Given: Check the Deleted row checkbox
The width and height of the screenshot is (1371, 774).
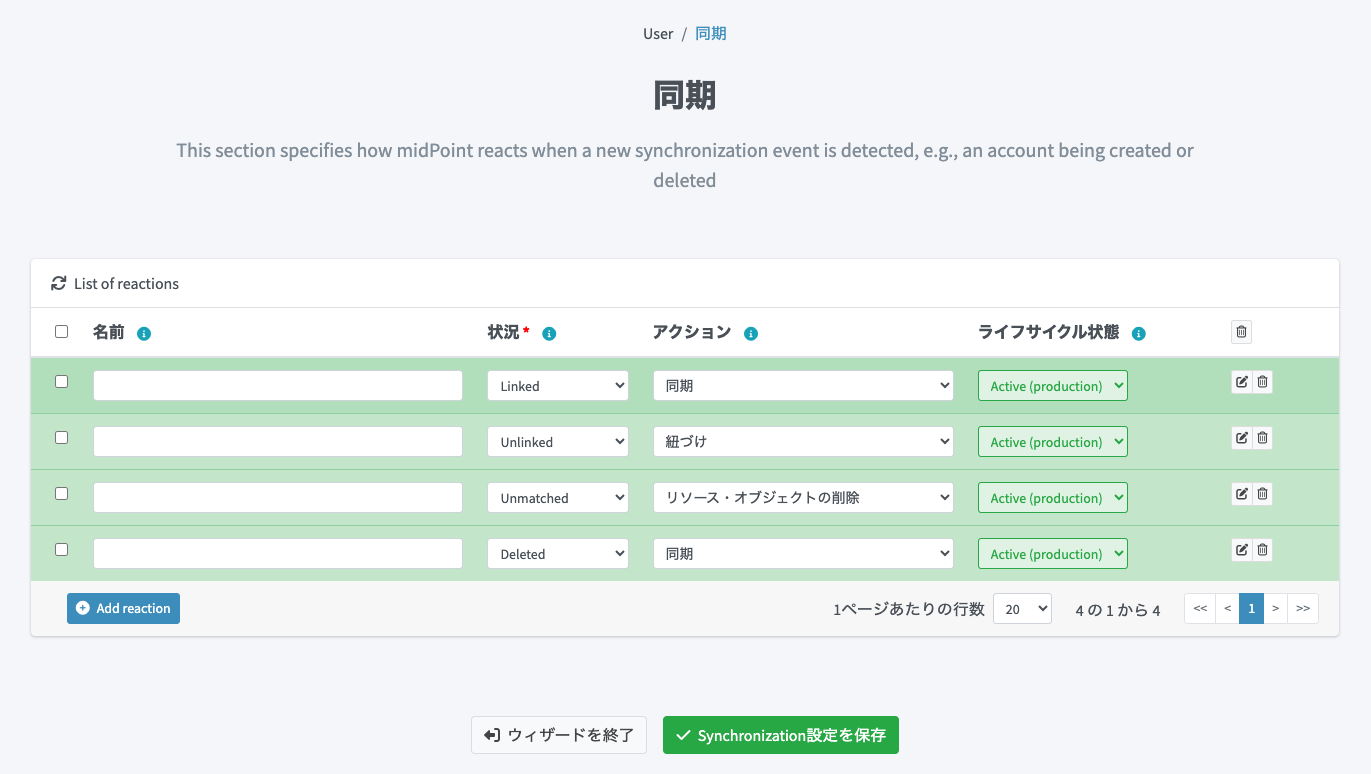Looking at the screenshot, I should pyautogui.click(x=61, y=550).
